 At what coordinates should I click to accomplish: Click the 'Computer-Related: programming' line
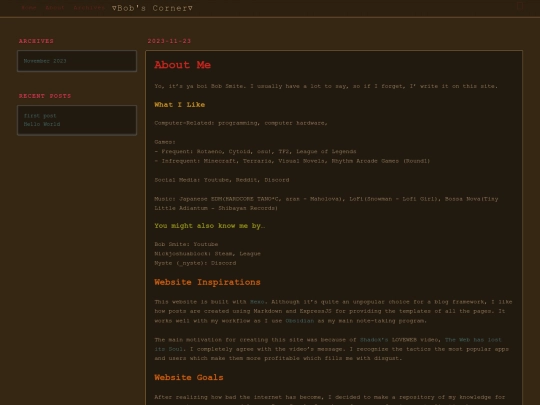click(241, 123)
